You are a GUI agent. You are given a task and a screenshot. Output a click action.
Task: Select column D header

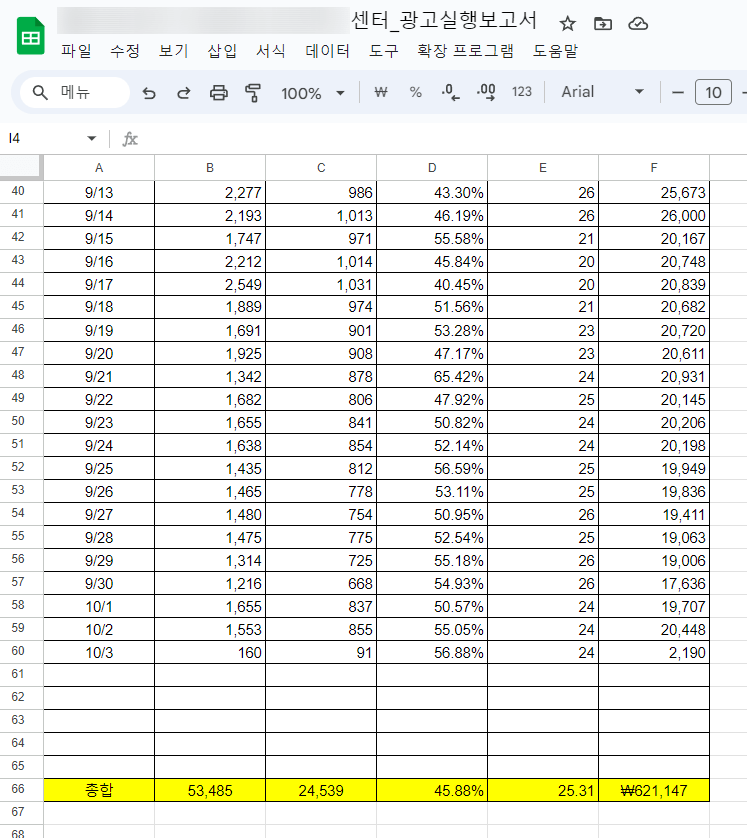(432, 168)
